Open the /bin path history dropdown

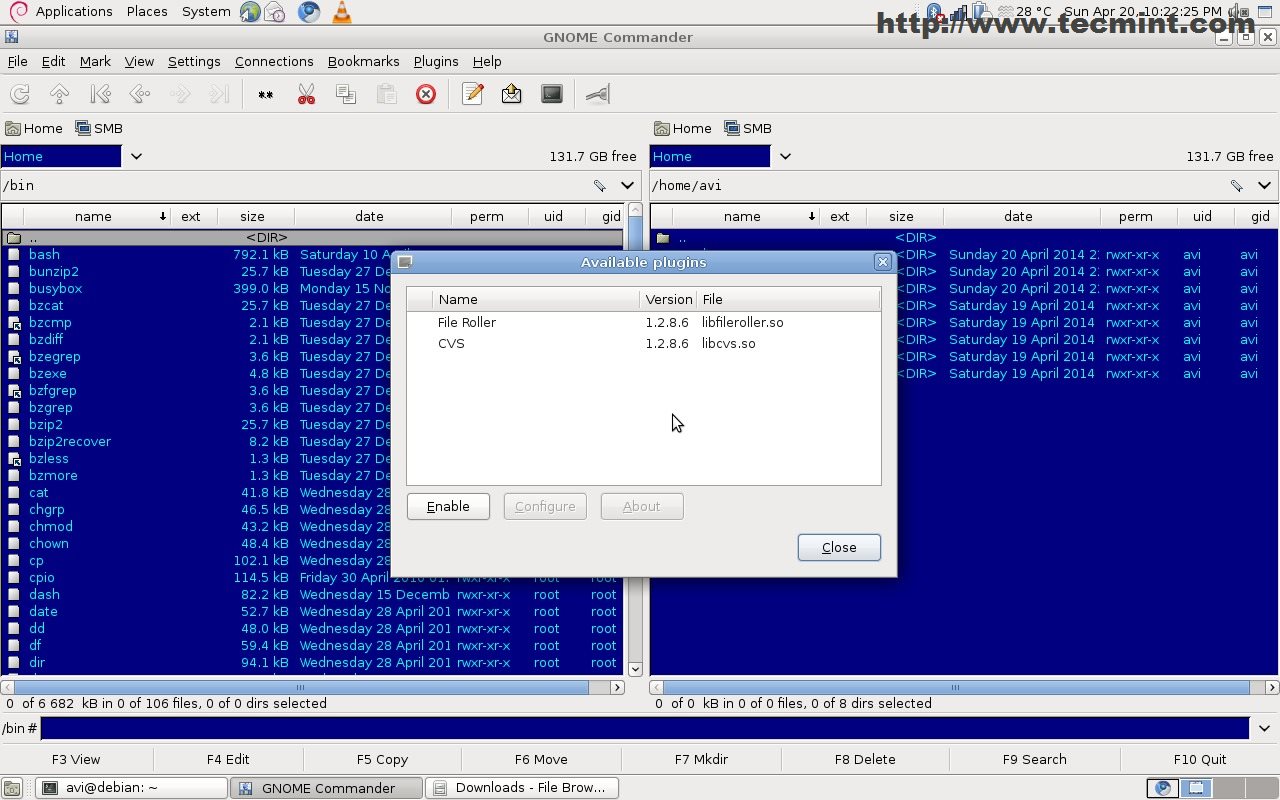pos(627,185)
